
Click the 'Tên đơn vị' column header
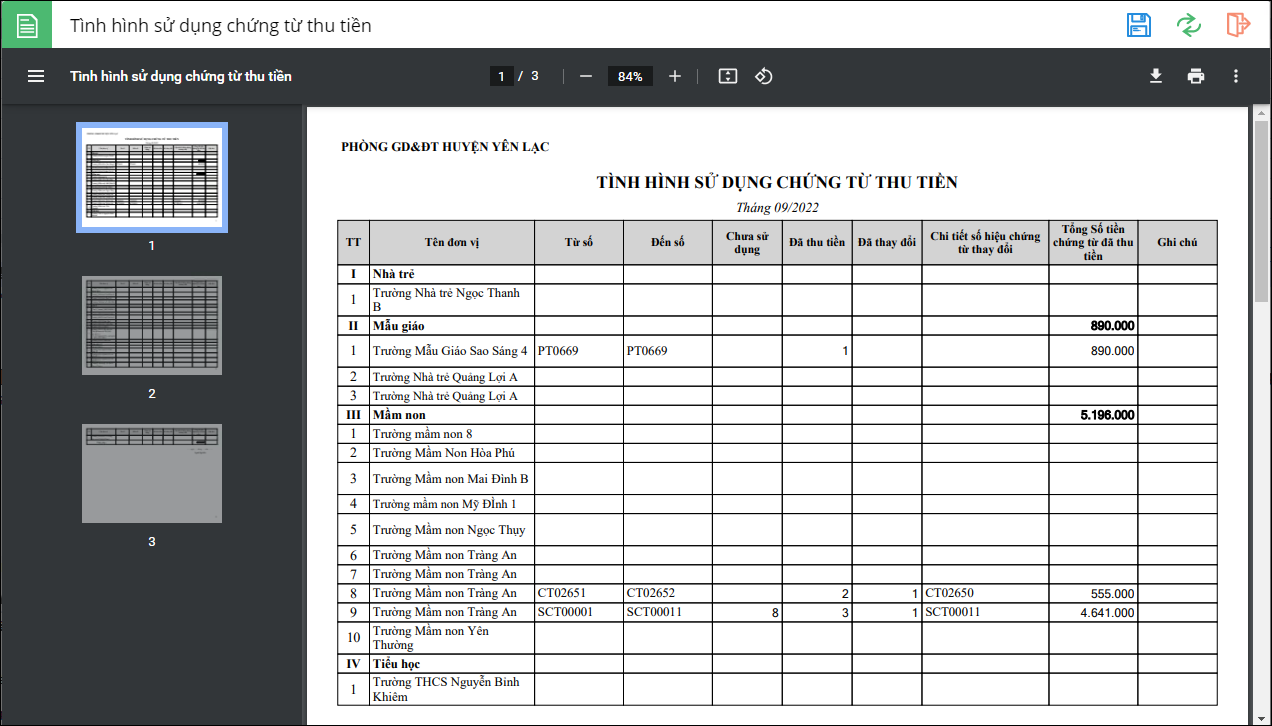tap(451, 242)
